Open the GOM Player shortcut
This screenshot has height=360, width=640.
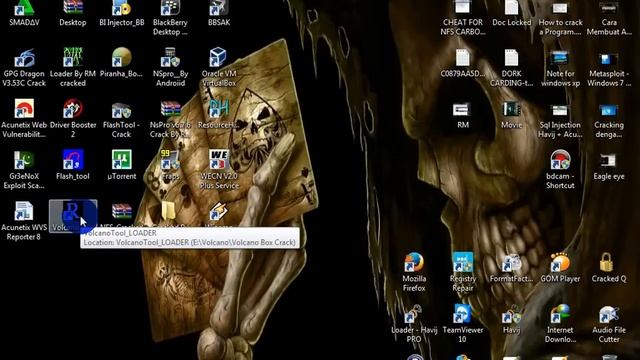point(560,262)
